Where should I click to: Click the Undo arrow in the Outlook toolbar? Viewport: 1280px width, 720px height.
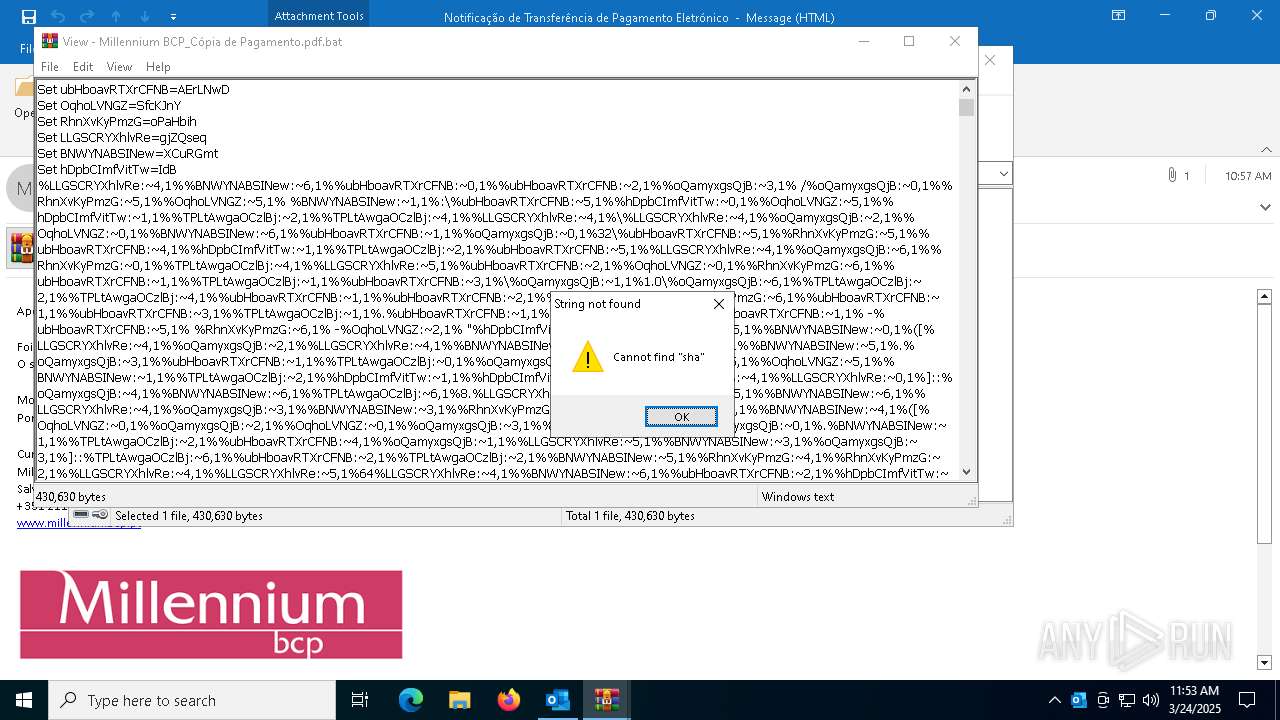(57, 16)
